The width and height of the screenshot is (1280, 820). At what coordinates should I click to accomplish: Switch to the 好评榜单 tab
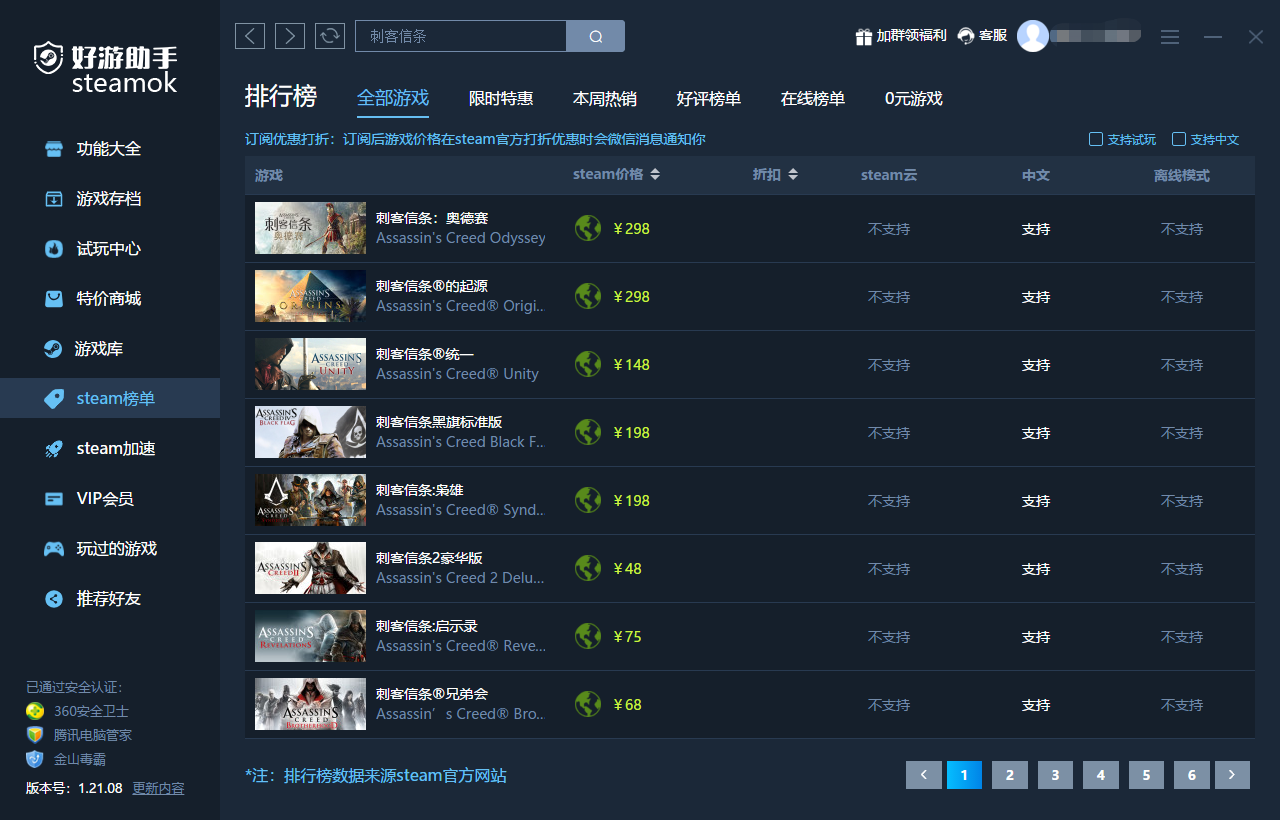709,99
